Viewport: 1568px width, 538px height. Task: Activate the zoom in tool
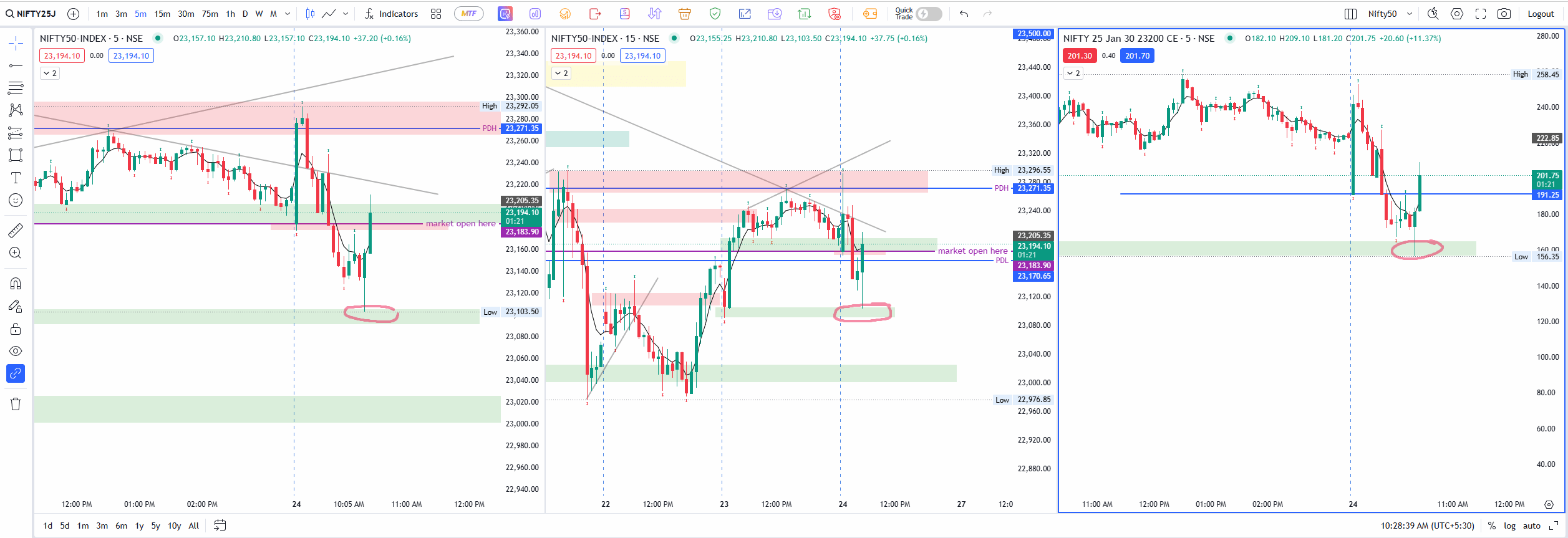coord(16,253)
